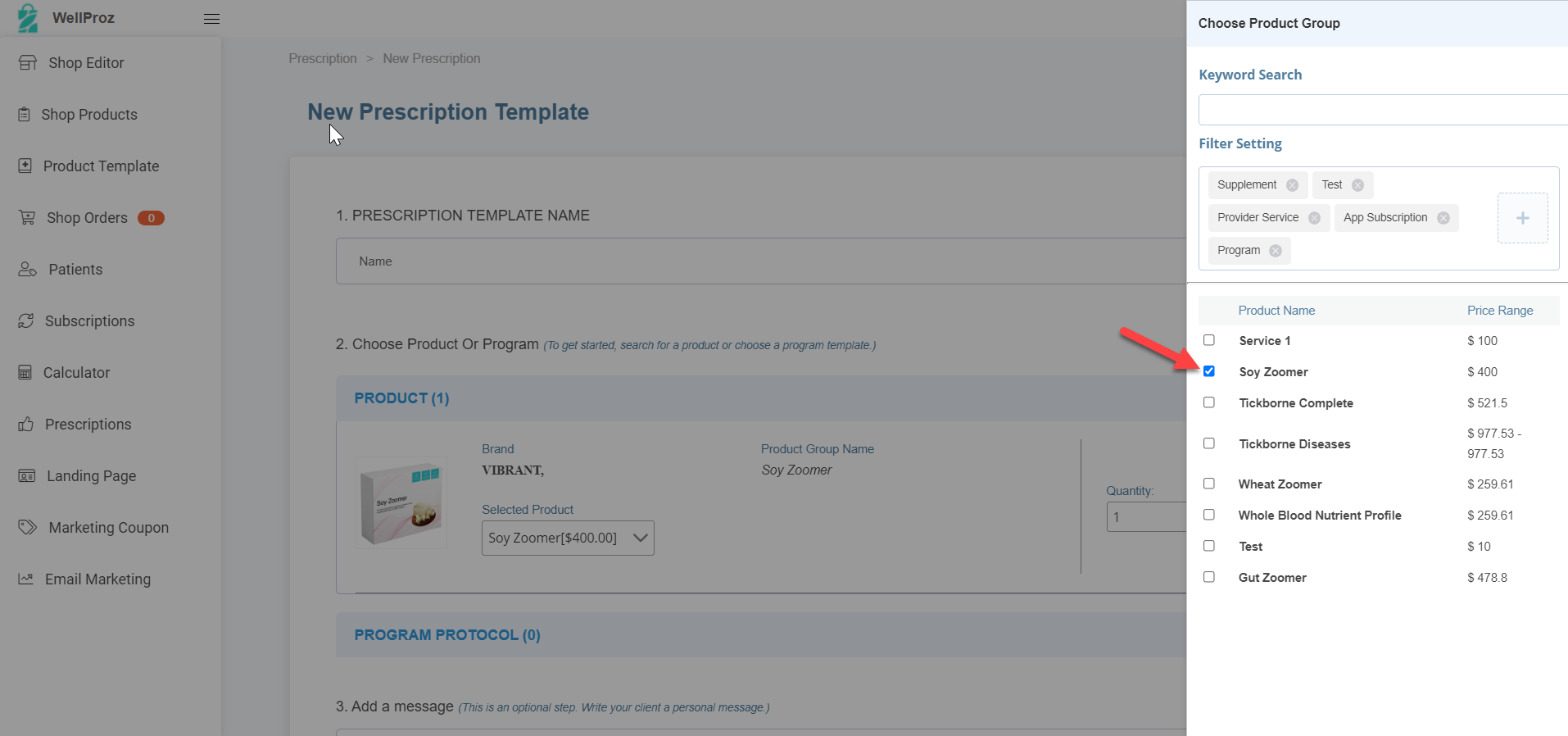Viewport: 1568px width, 736px height.
Task: Click the Shop Orders cart icon
Action: pos(27,217)
